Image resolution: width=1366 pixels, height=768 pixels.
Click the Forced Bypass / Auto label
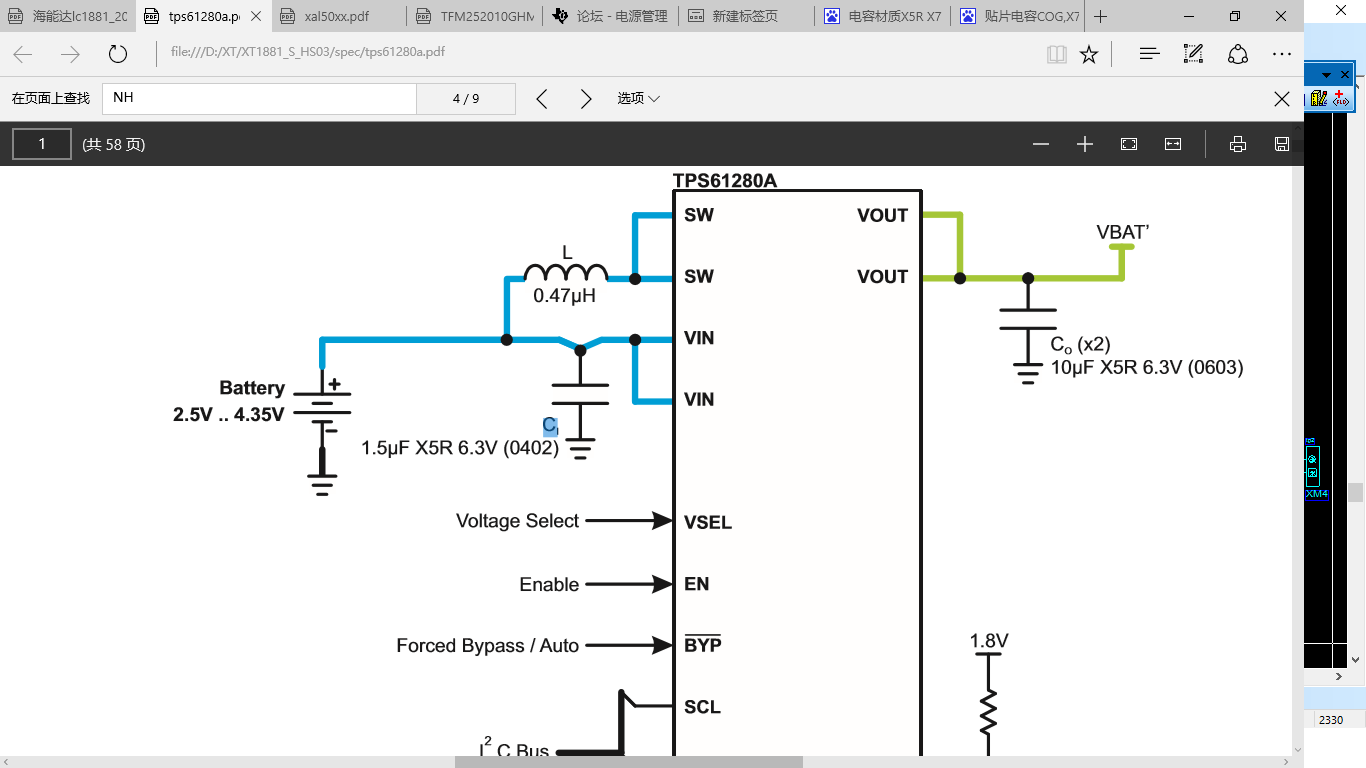pos(488,646)
